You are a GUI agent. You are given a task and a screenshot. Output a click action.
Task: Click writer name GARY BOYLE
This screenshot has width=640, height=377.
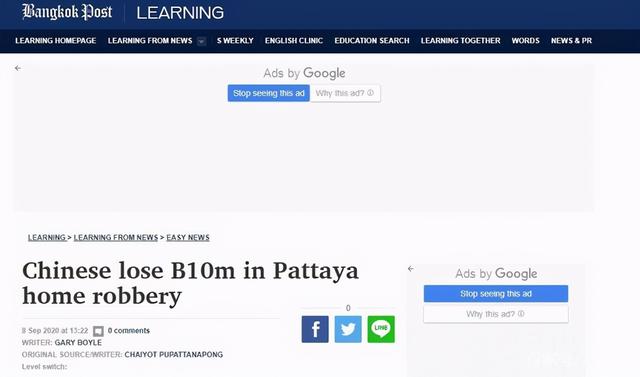[78, 343]
